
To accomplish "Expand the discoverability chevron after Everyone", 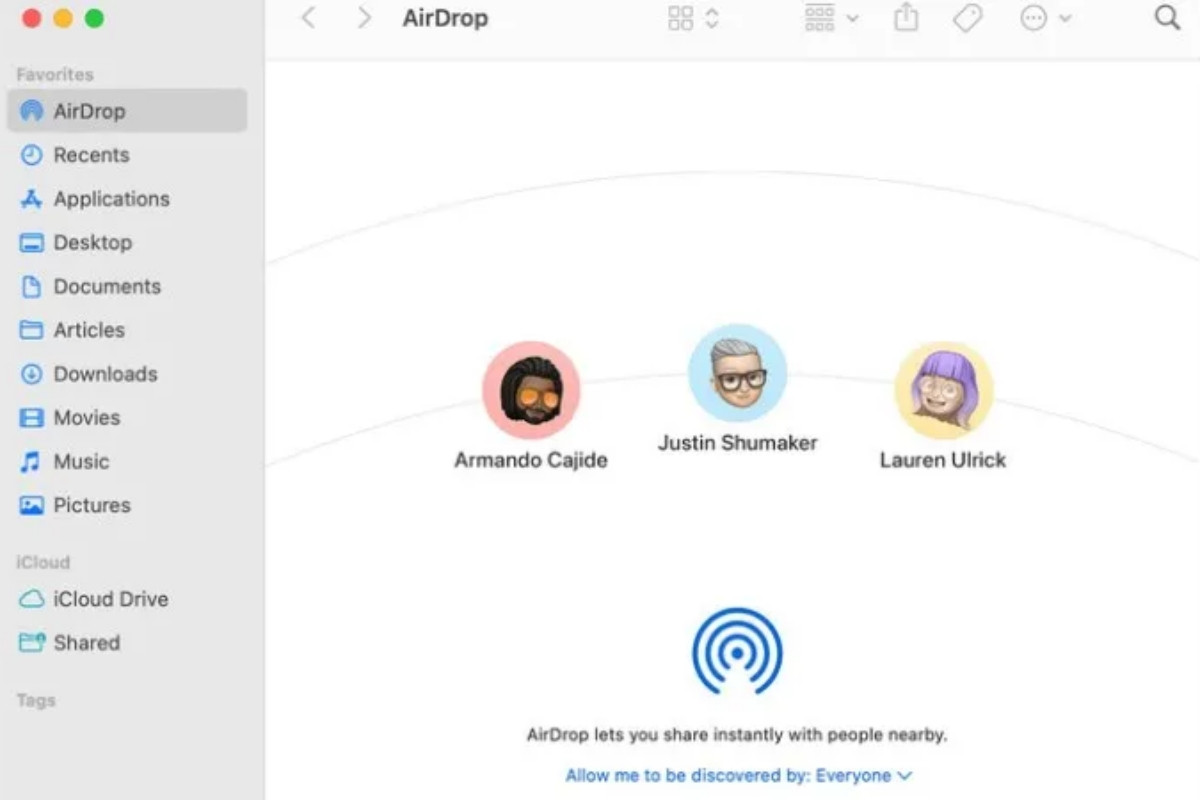I will pyautogui.click(x=905, y=776).
